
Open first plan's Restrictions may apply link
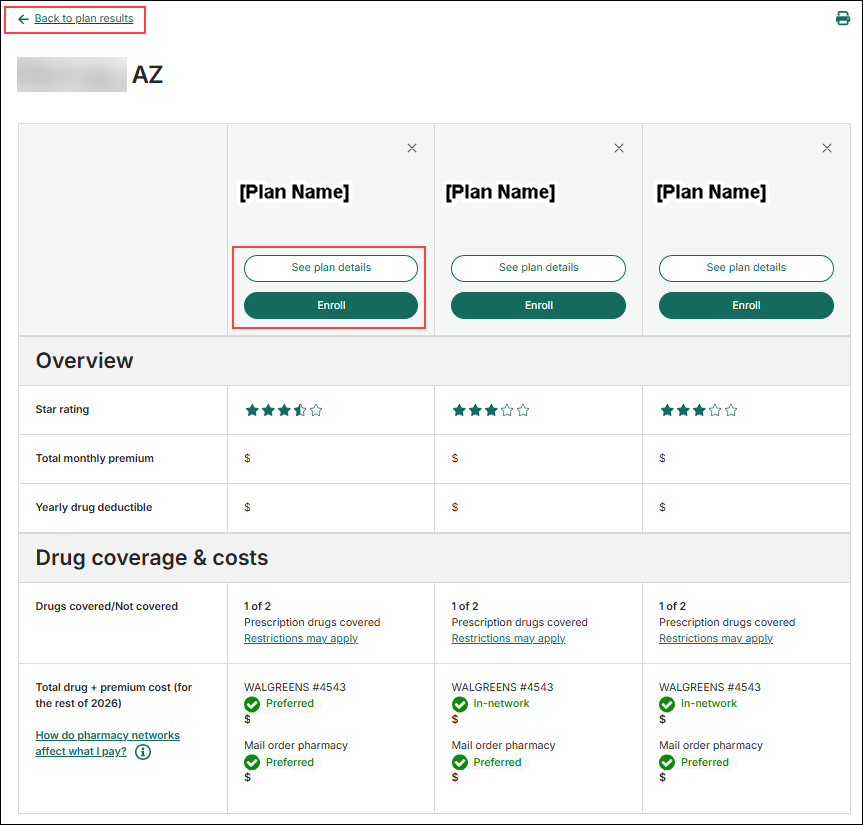point(301,638)
